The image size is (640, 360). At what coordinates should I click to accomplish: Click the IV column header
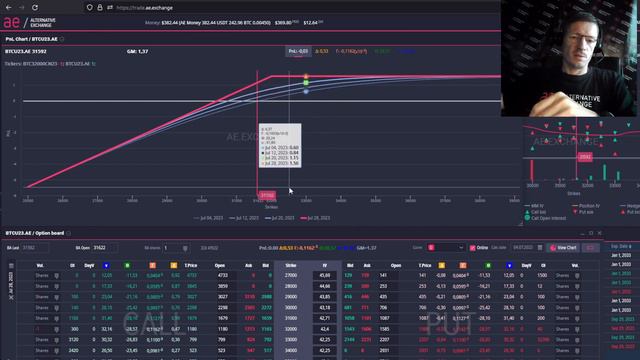pyautogui.click(x=325, y=266)
